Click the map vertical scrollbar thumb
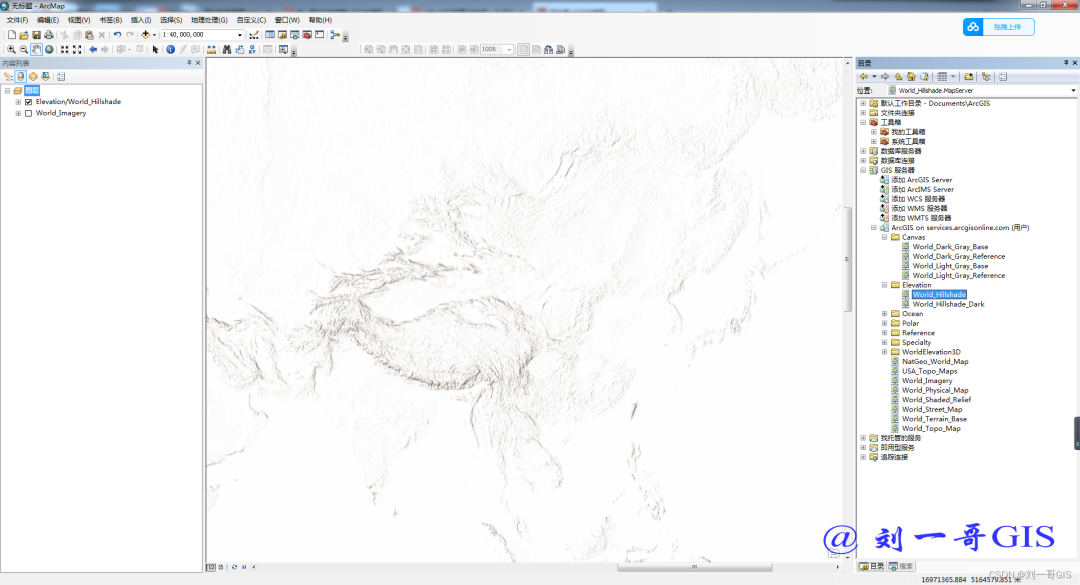The height and width of the screenshot is (585, 1080). (x=847, y=259)
